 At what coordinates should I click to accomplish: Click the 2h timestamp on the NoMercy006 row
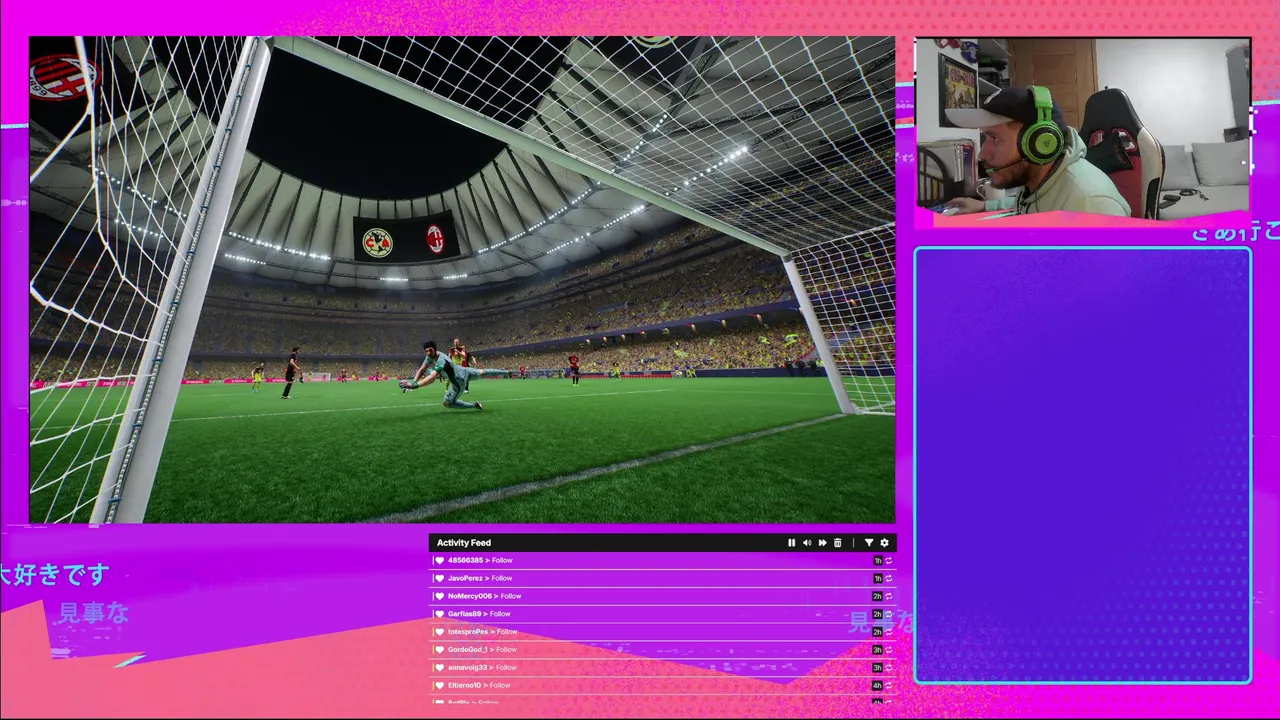click(x=878, y=596)
